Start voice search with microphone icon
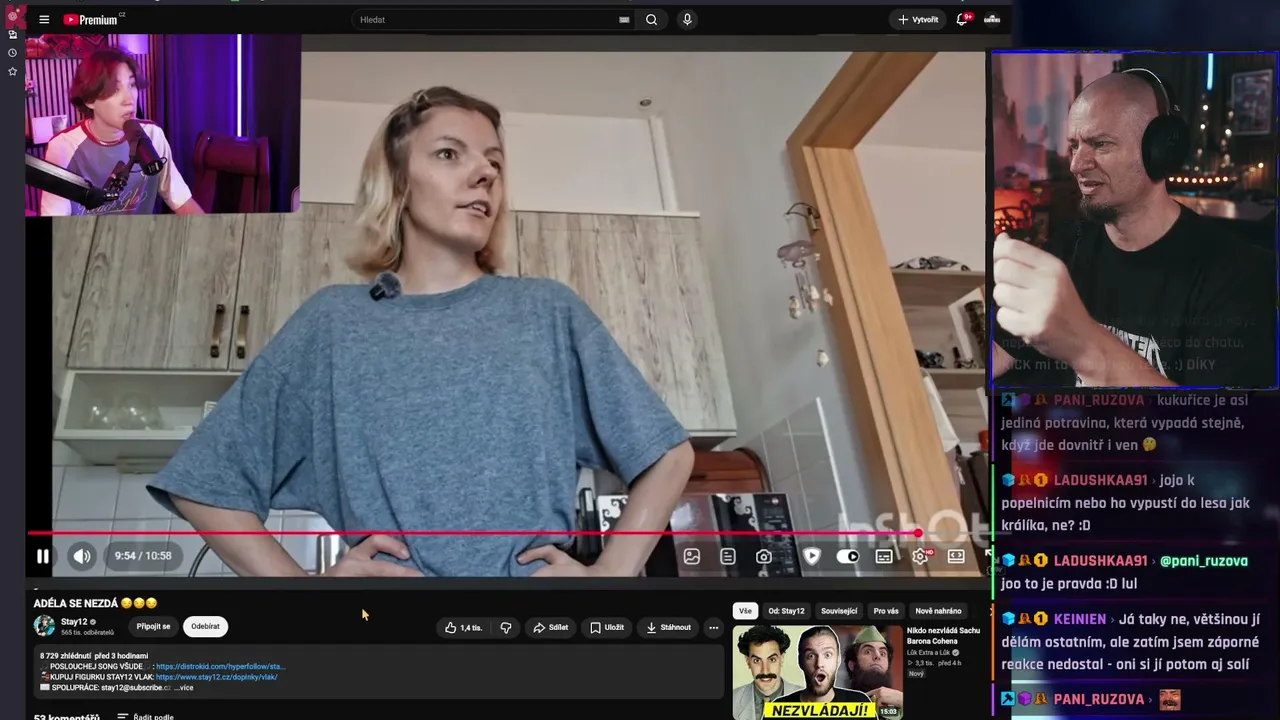The image size is (1280, 720). click(x=687, y=20)
